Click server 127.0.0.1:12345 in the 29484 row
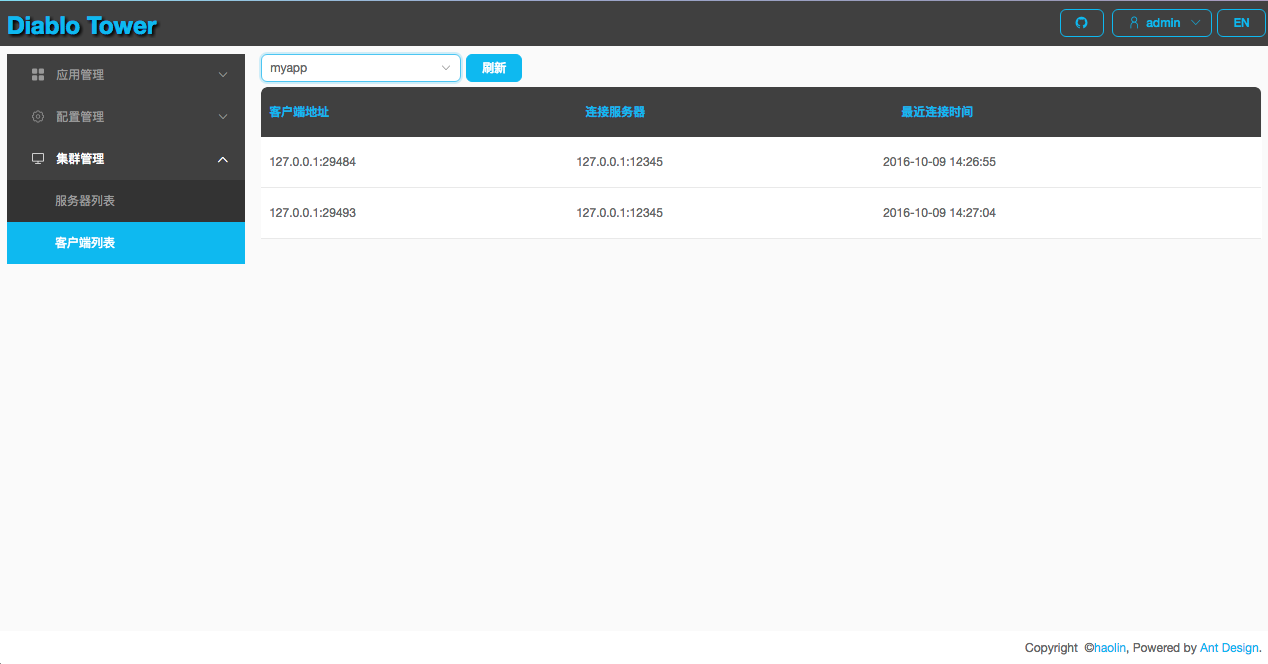1268x664 pixels. click(620, 162)
